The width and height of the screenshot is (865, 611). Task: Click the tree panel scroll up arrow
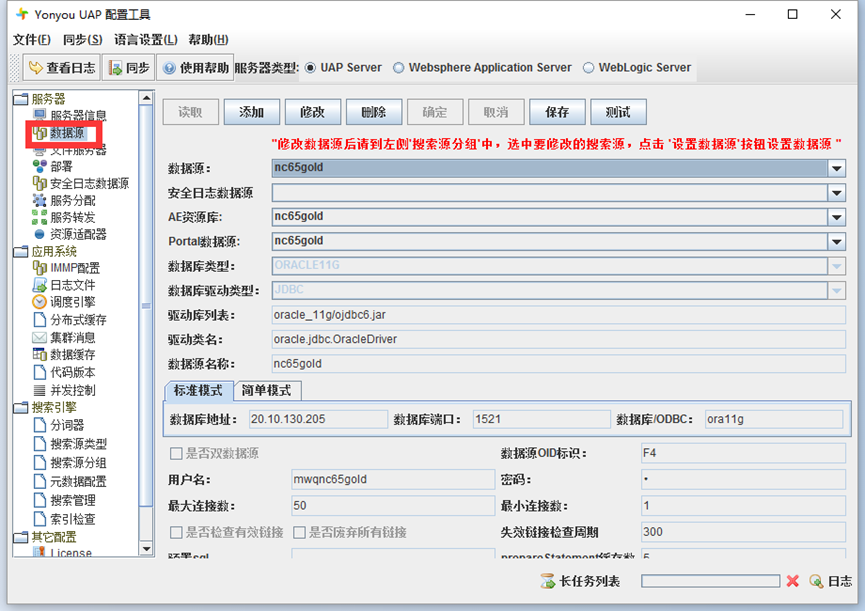coord(146,98)
